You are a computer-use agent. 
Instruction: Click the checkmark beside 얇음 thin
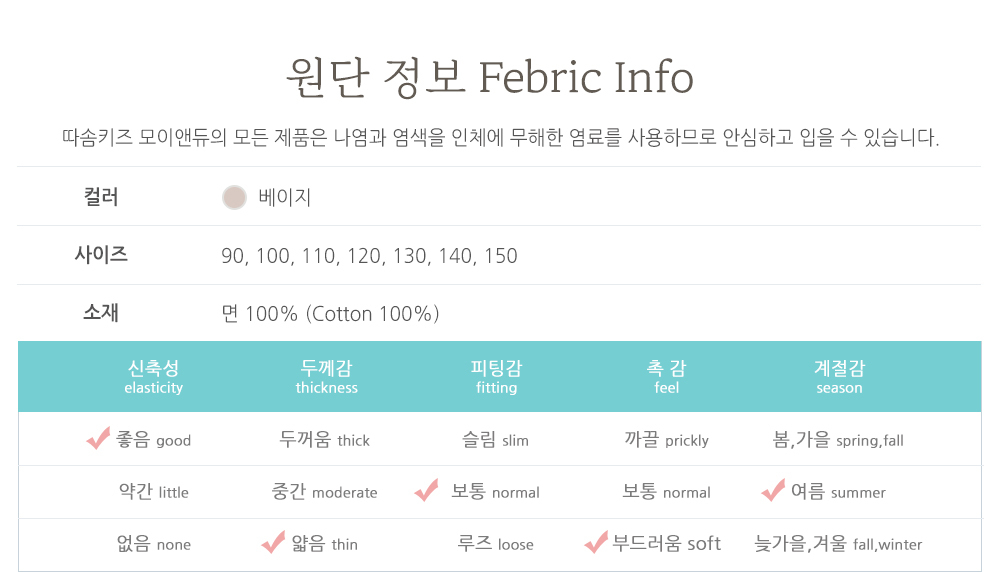coord(273,542)
